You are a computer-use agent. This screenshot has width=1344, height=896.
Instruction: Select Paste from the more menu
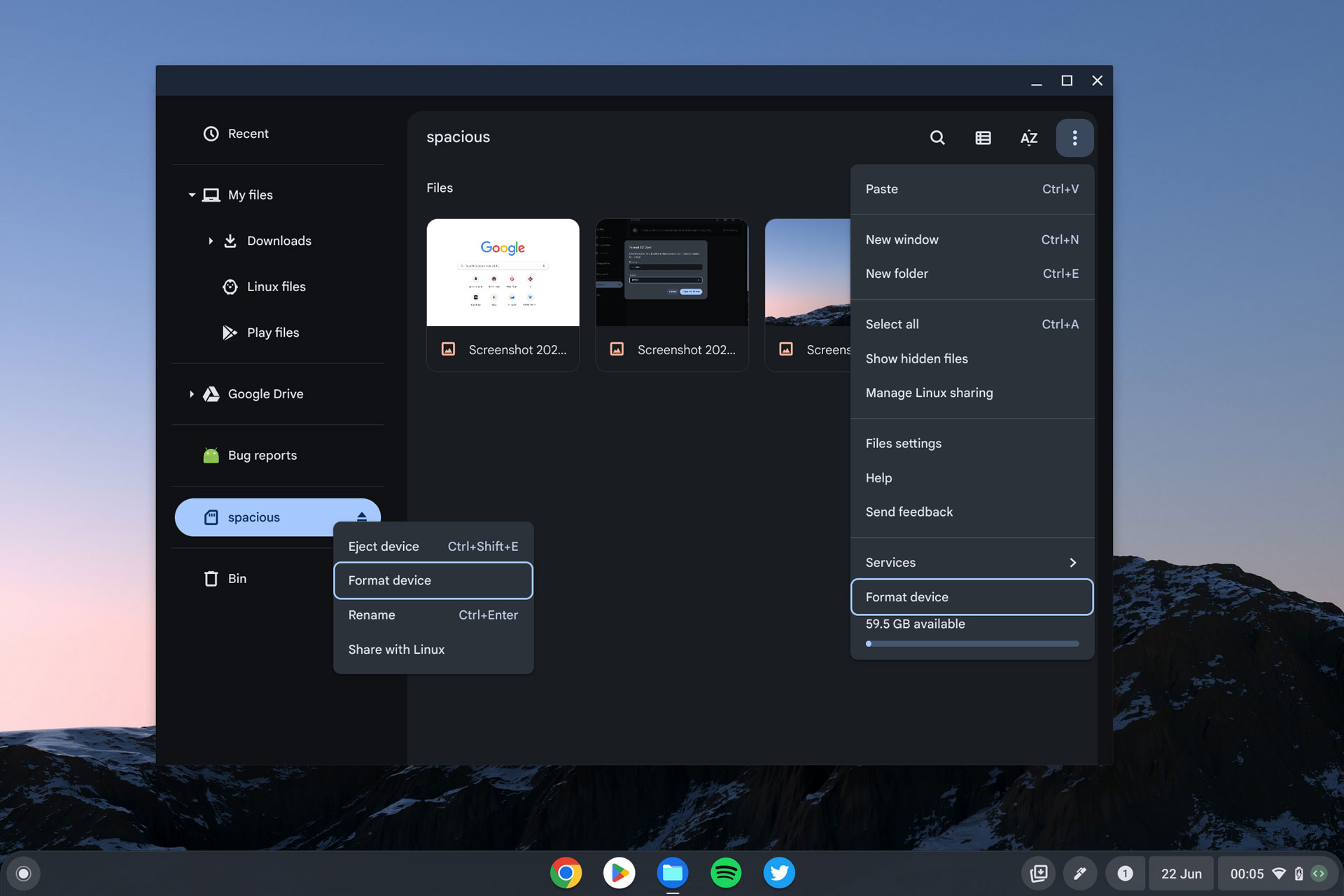(972, 189)
